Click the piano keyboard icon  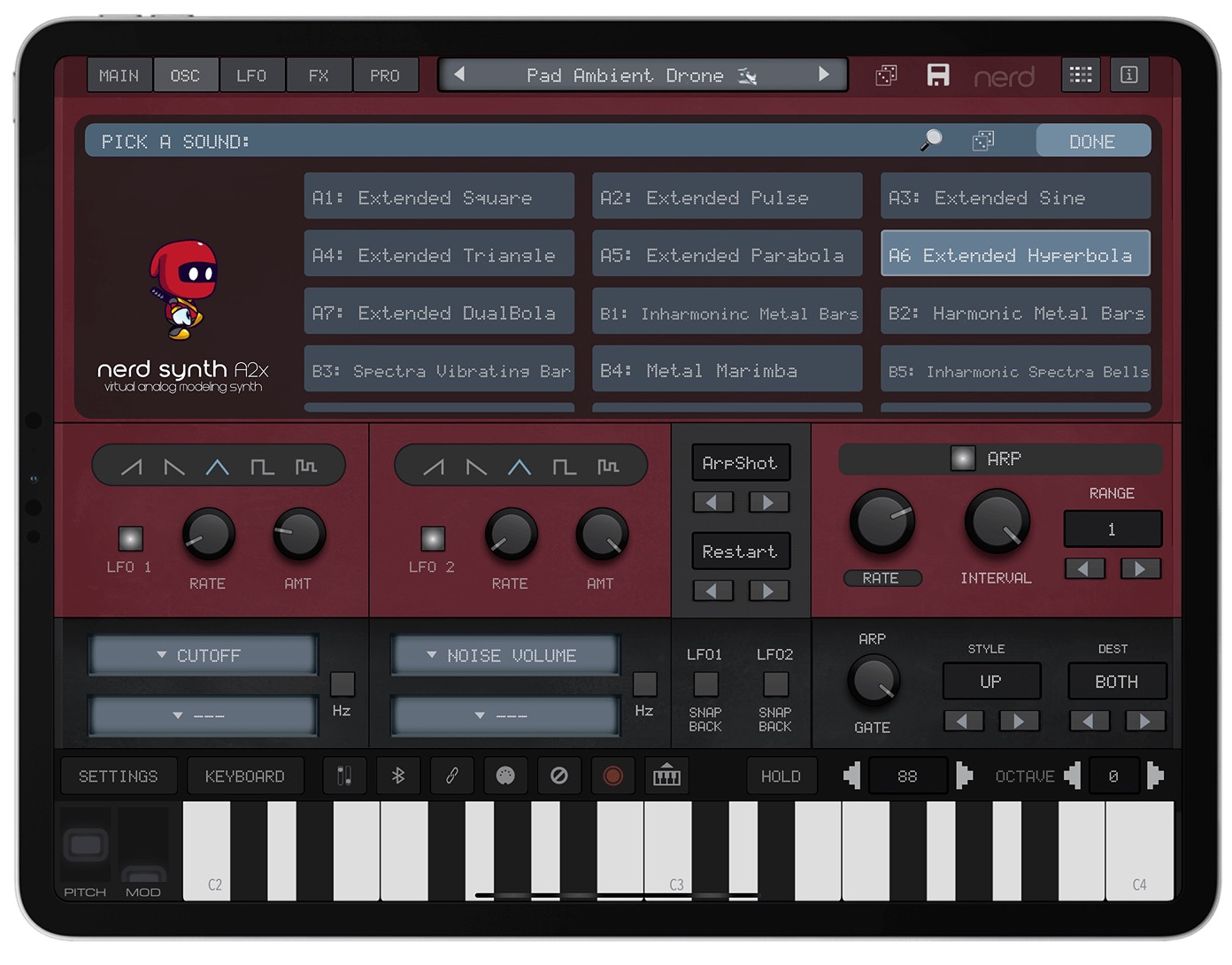pyautogui.click(x=666, y=776)
